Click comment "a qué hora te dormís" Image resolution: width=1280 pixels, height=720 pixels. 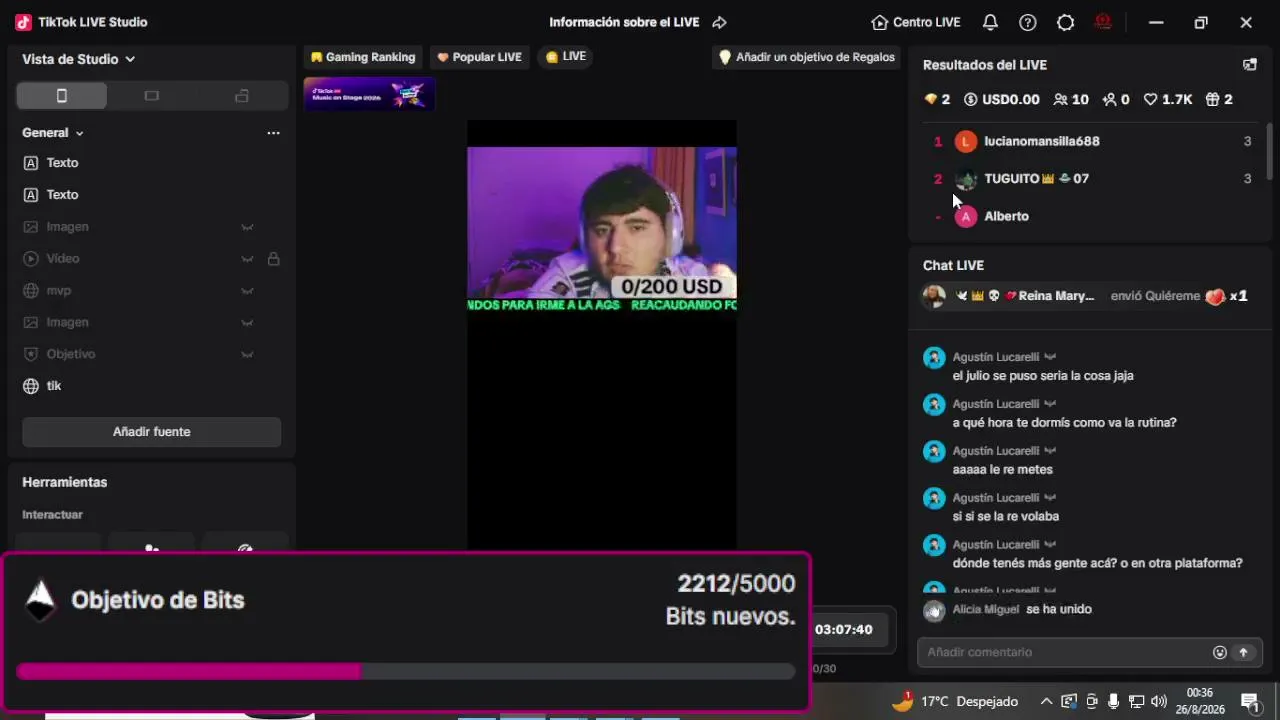coord(1064,423)
